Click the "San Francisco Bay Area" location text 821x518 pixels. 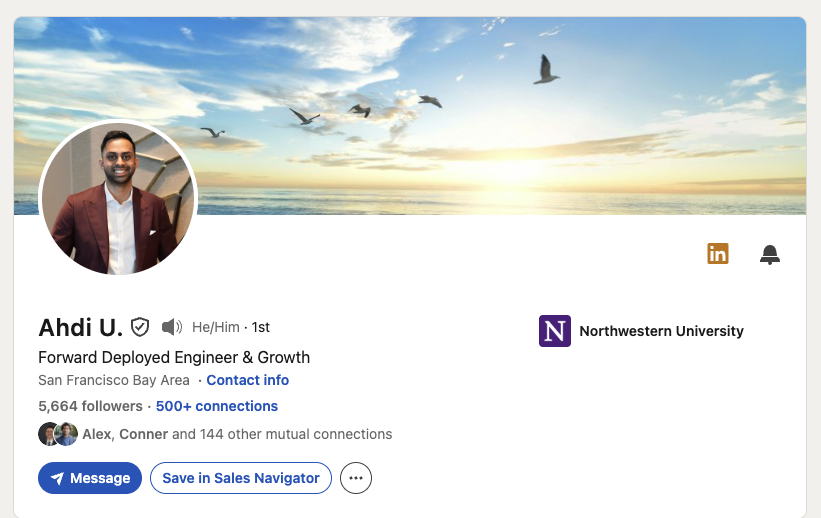[x=114, y=380]
